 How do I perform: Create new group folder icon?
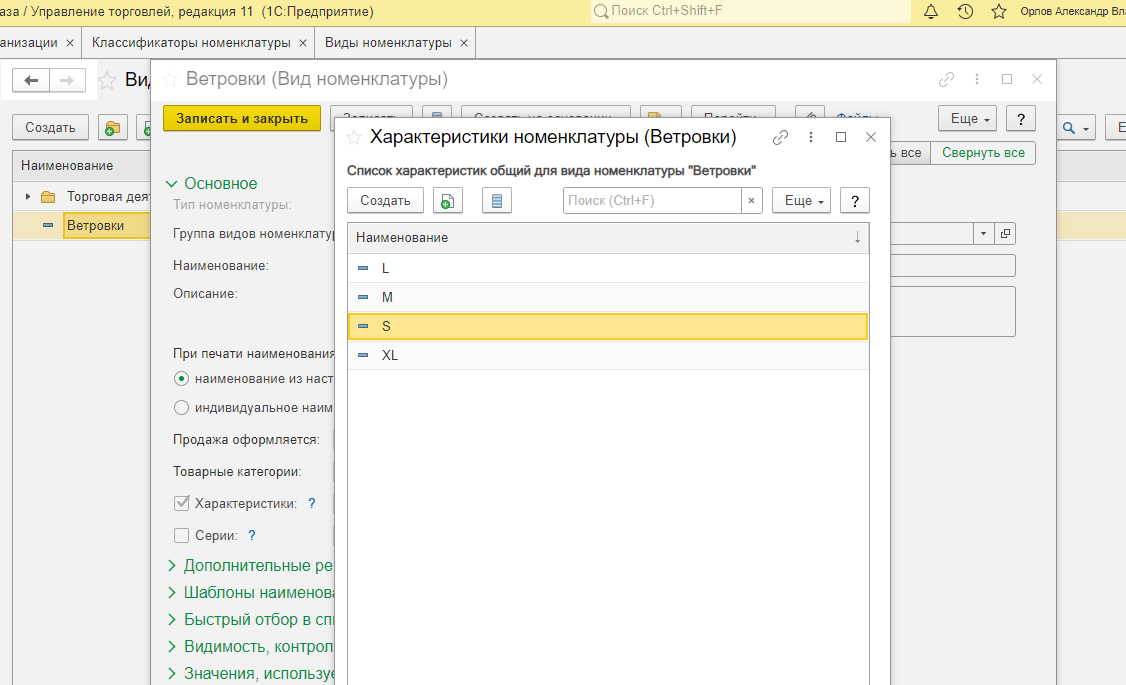point(112,127)
